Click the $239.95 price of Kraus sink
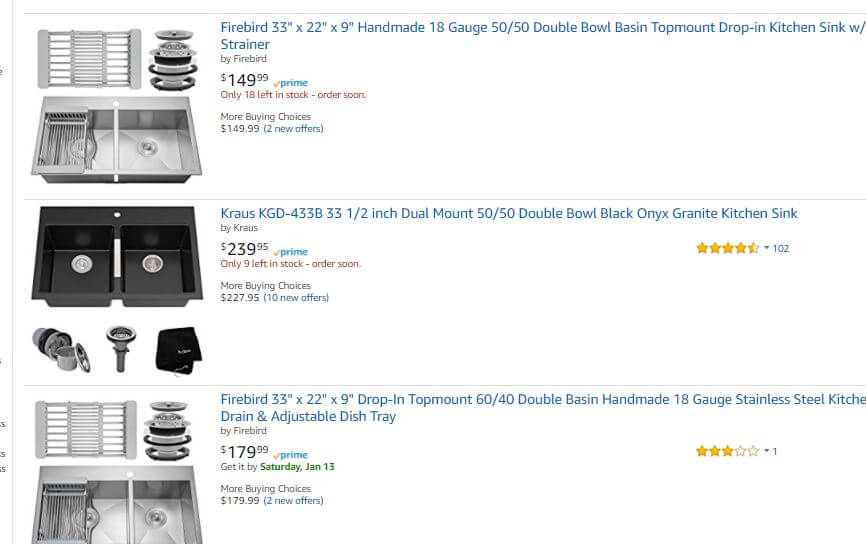This screenshot has height=544, width=866. (x=245, y=249)
